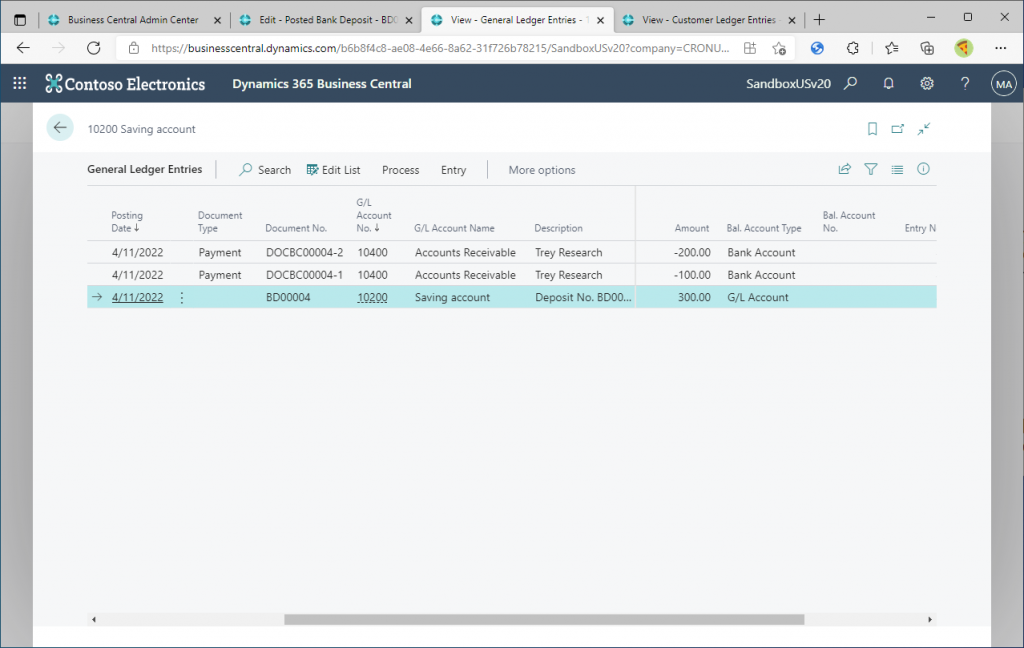This screenshot has height=648, width=1024.
Task: Sort by the Posting Date column header
Action: pyautogui.click(x=127, y=221)
